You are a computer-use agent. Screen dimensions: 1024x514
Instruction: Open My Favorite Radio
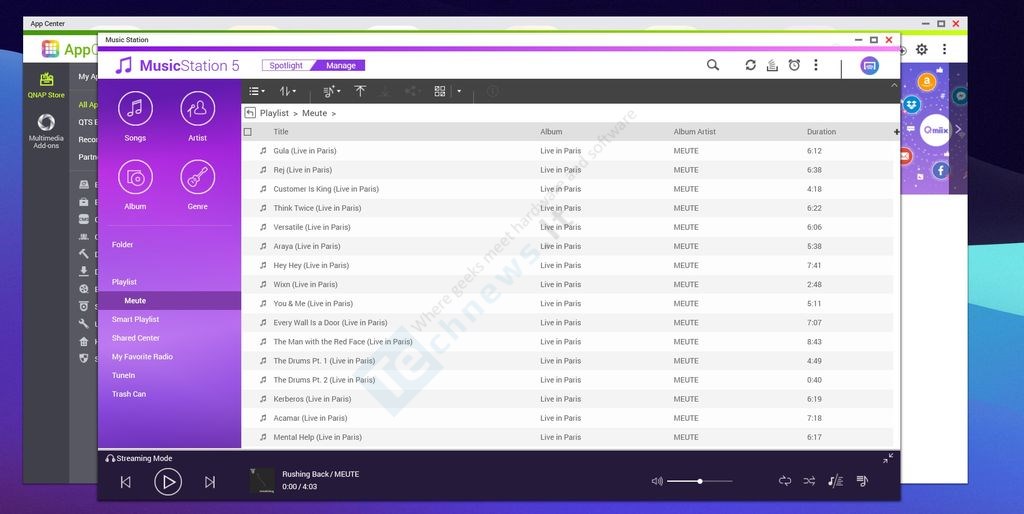142,357
